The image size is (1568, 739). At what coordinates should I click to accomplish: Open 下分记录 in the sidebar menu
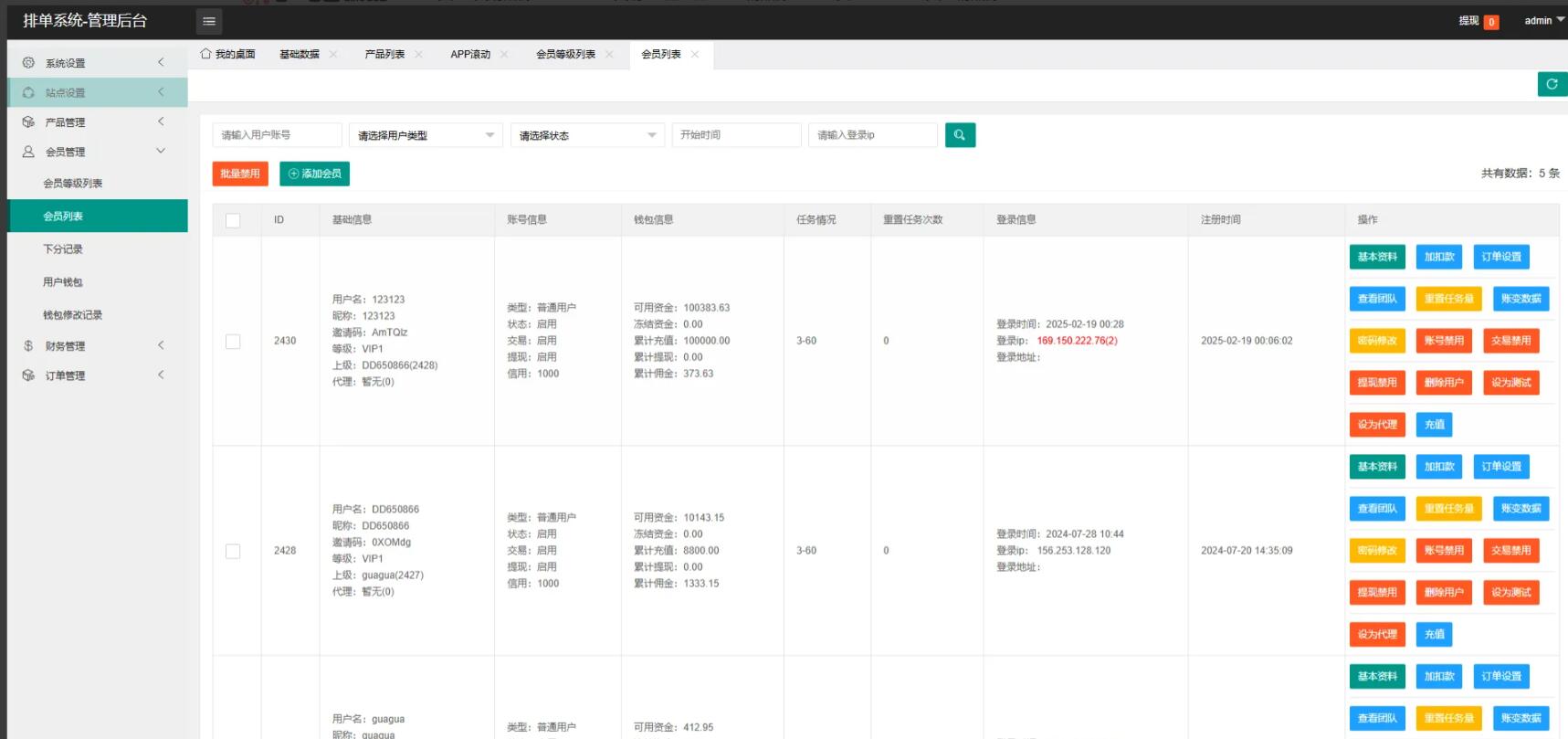point(63,249)
